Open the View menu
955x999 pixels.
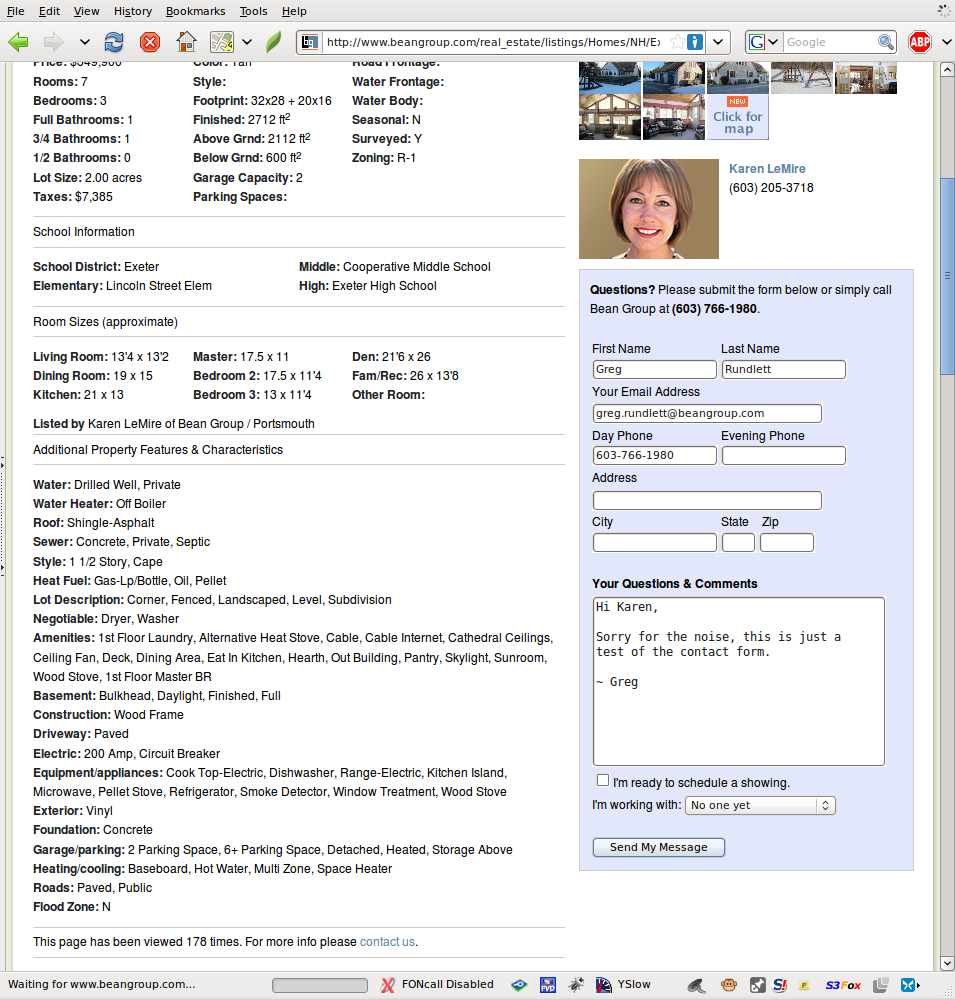[x=86, y=11]
